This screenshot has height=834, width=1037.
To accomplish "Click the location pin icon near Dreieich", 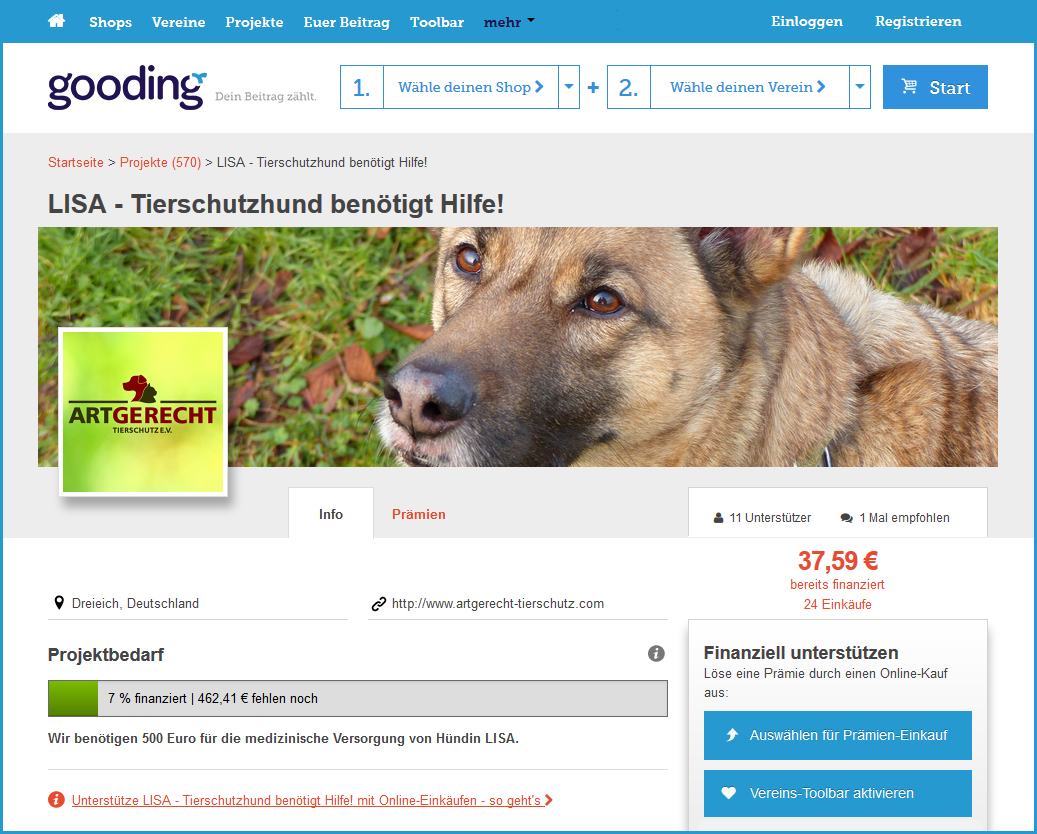I will click(59, 603).
